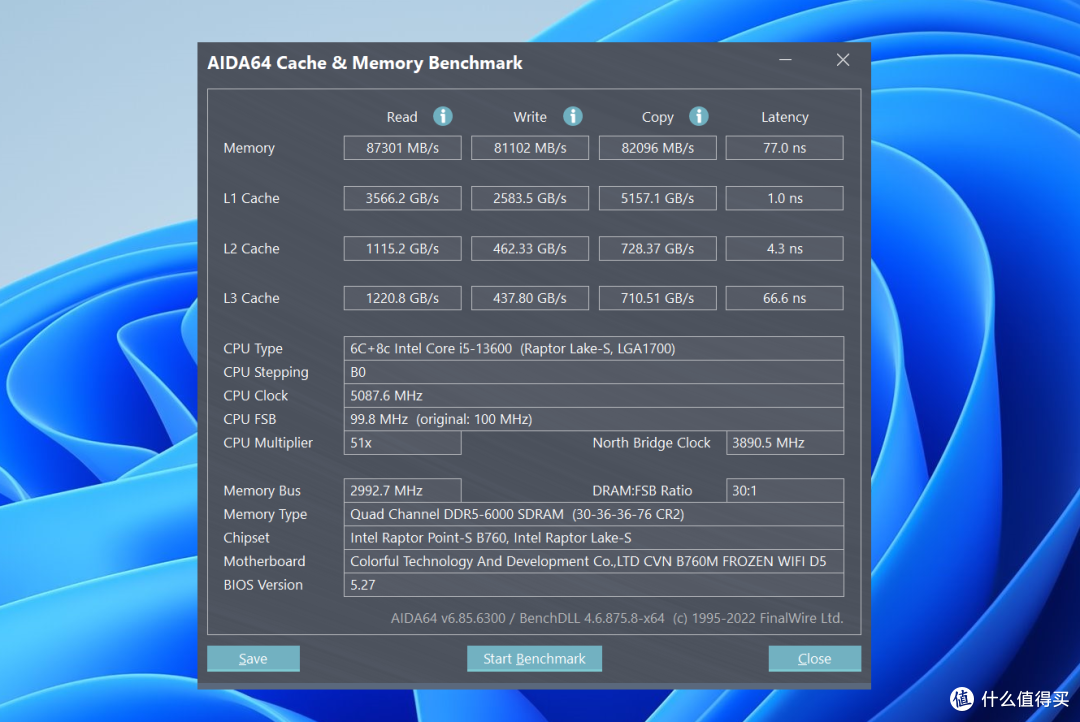Click L1 Cache read 3566.2 GB/s
Image resolution: width=1080 pixels, height=722 pixels.
pyautogui.click(x=402, y=198)
